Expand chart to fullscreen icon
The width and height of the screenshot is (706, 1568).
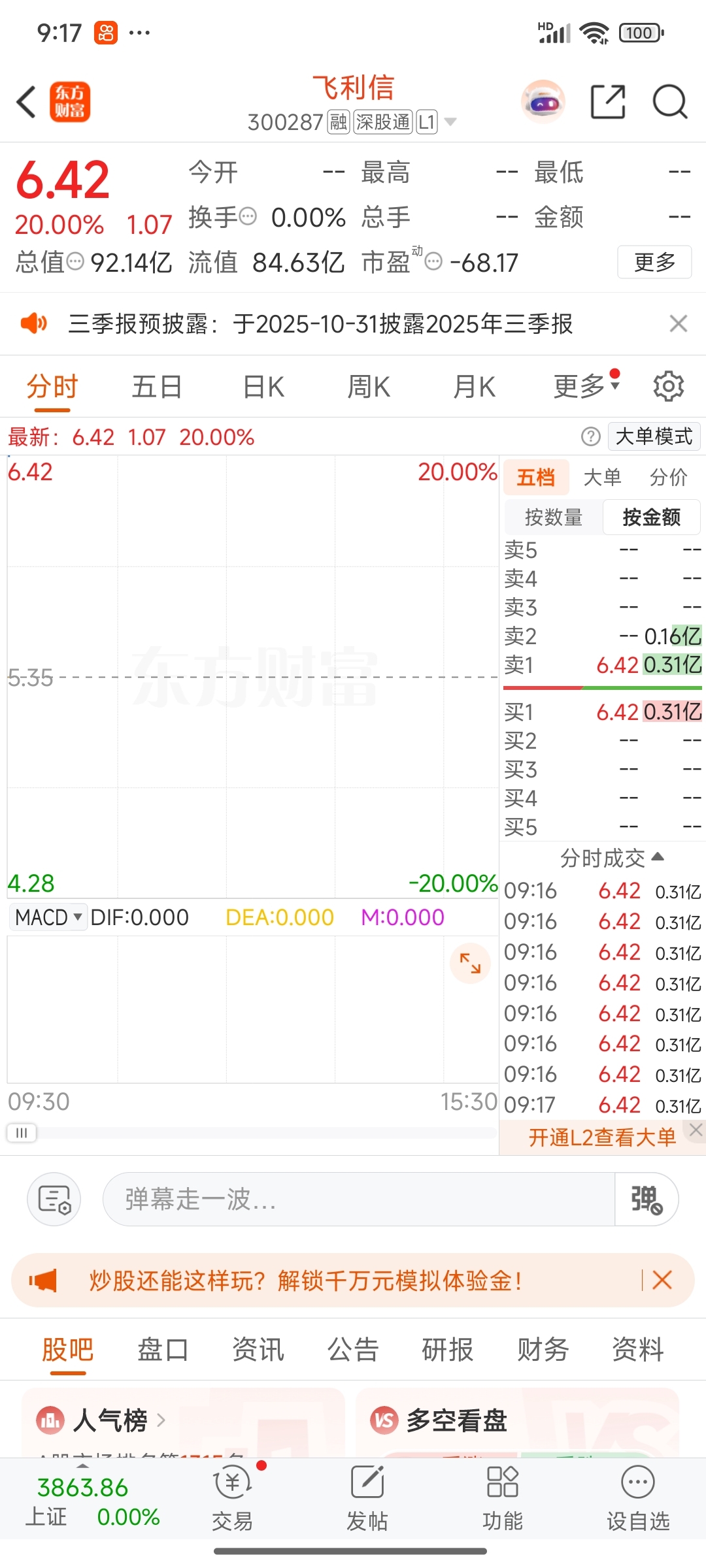470,963
